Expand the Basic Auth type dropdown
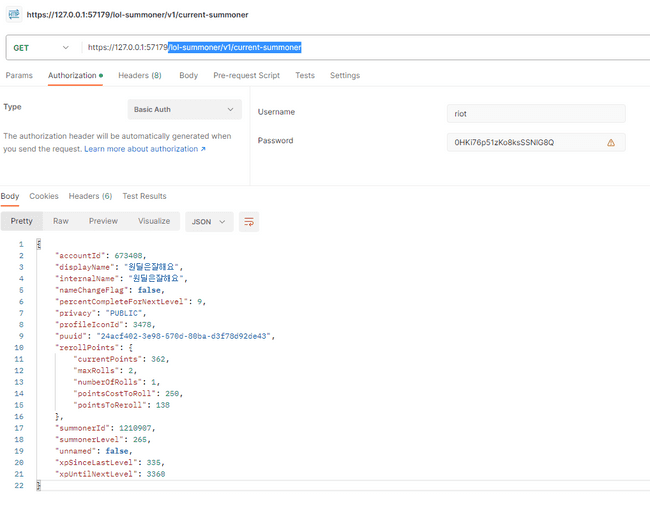Screen dimensions: 650x508 pyautogui.click(x=184, y=109)
